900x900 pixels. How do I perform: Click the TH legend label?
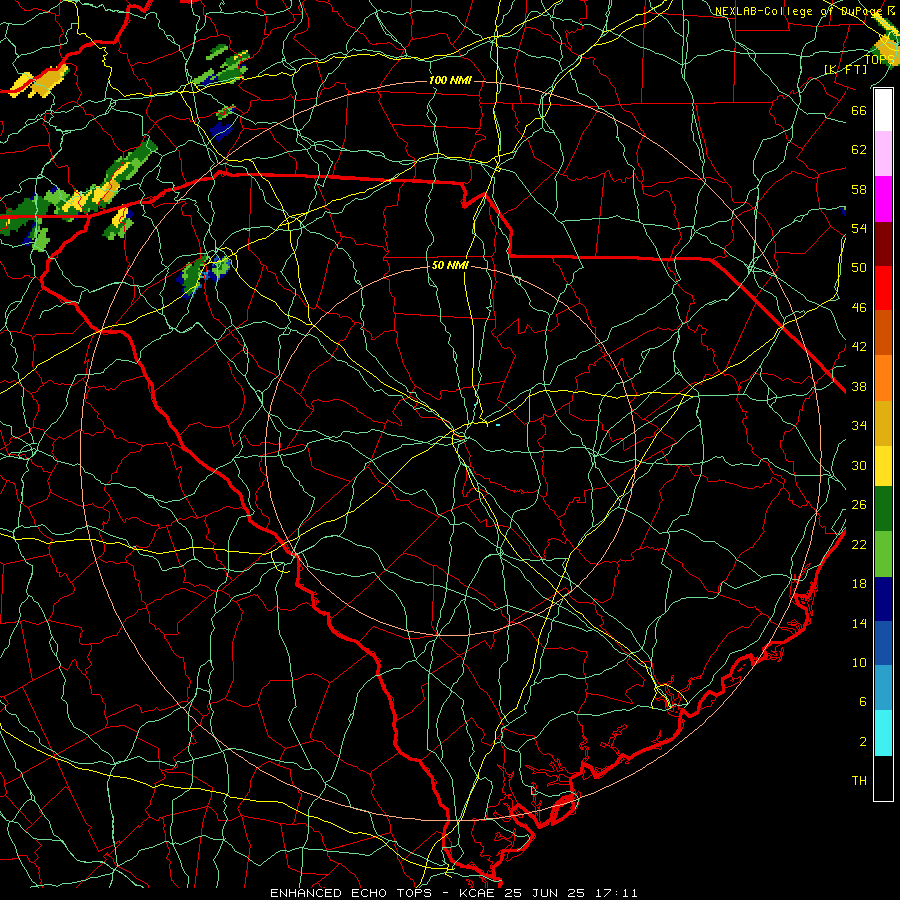coord(859,781)
